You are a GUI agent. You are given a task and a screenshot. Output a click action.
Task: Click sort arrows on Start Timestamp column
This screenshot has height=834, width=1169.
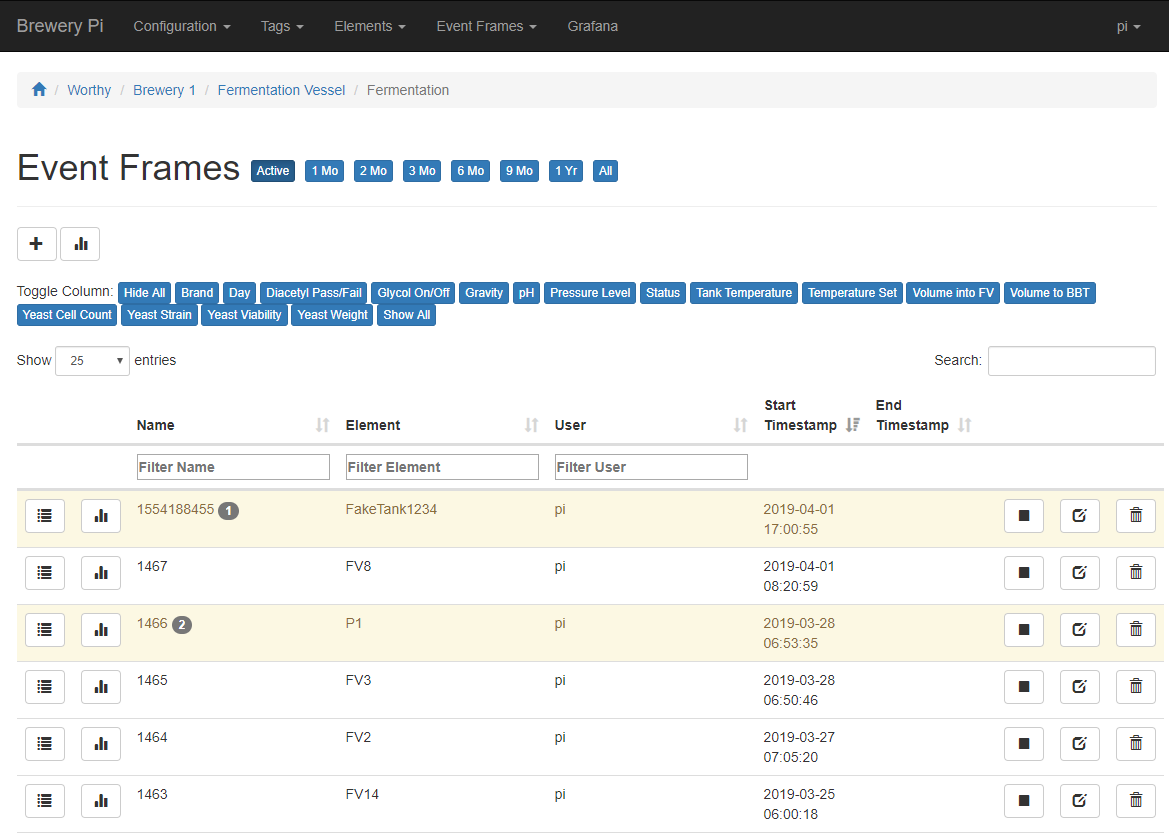point(852,424)
